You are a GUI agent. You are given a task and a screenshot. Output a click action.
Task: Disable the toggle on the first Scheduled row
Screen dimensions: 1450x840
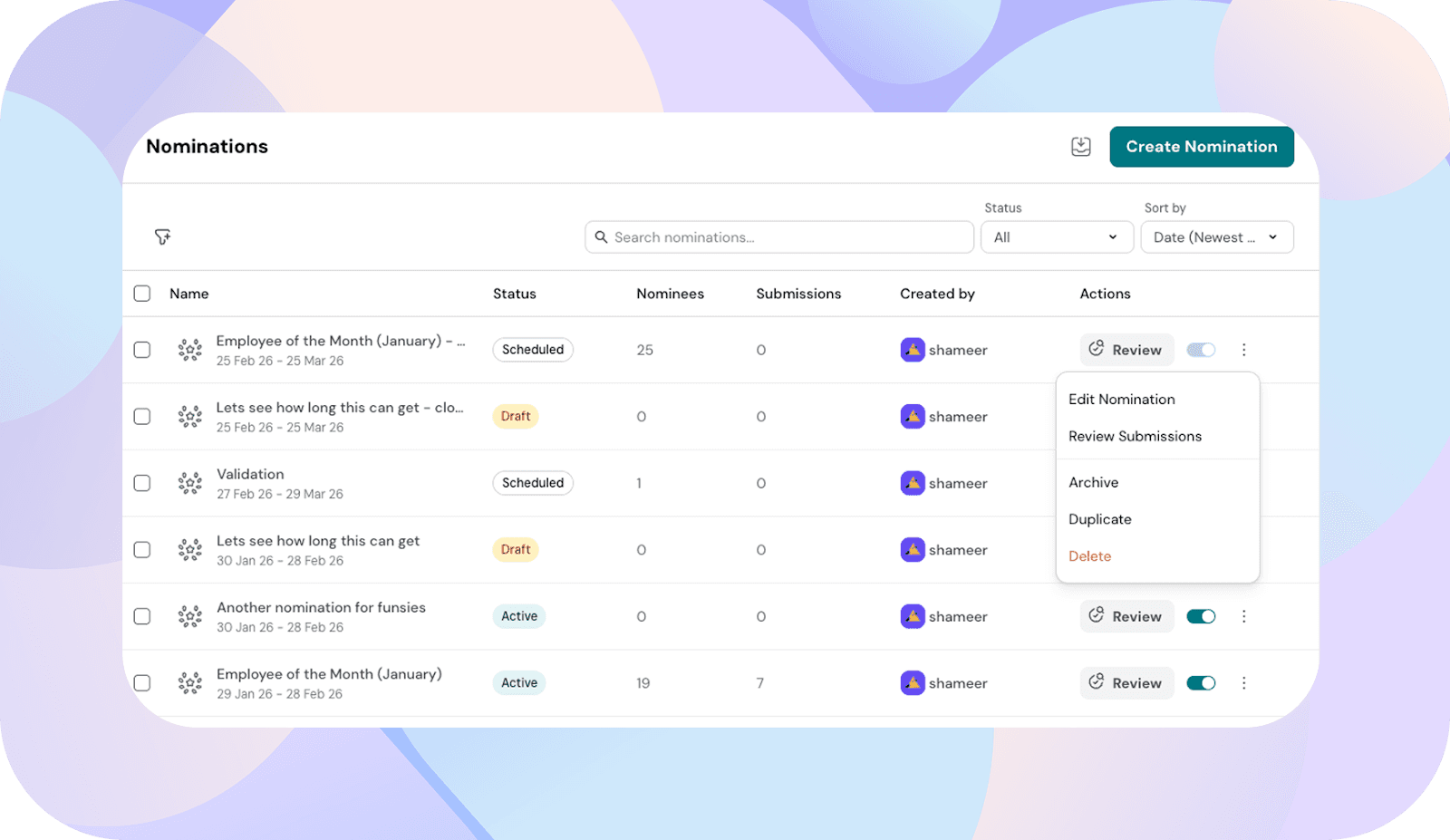pos(1201,350)
